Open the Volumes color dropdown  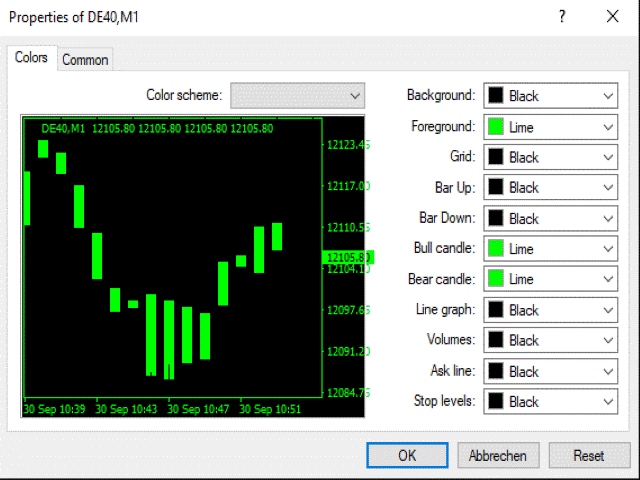point(551,340)
